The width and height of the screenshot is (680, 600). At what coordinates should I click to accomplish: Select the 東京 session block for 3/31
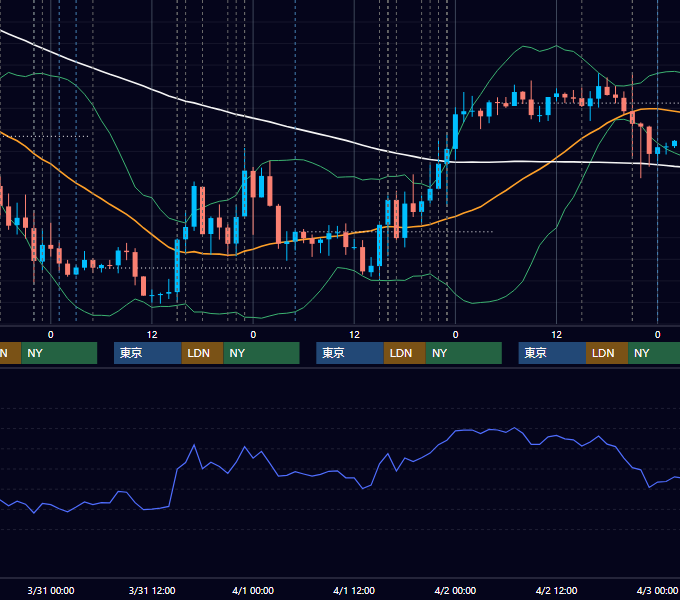pos(147,353)
